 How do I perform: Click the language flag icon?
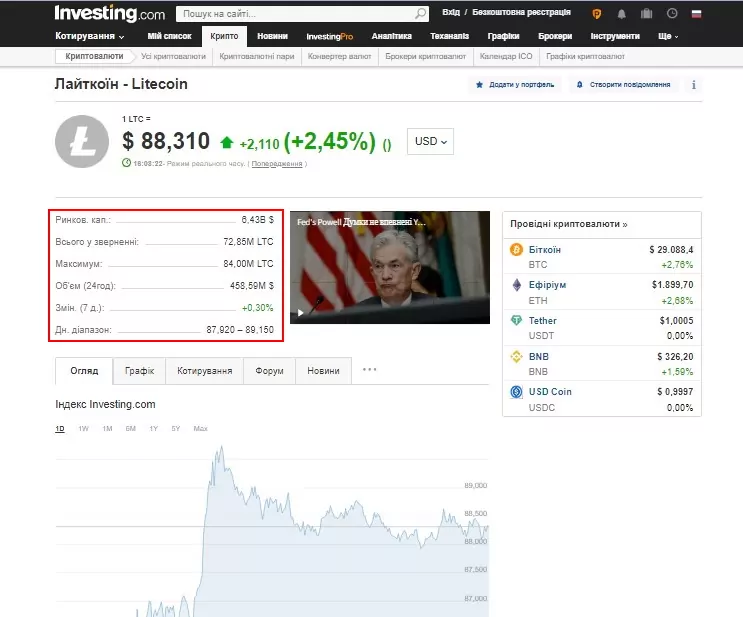(x=696, y=14)
